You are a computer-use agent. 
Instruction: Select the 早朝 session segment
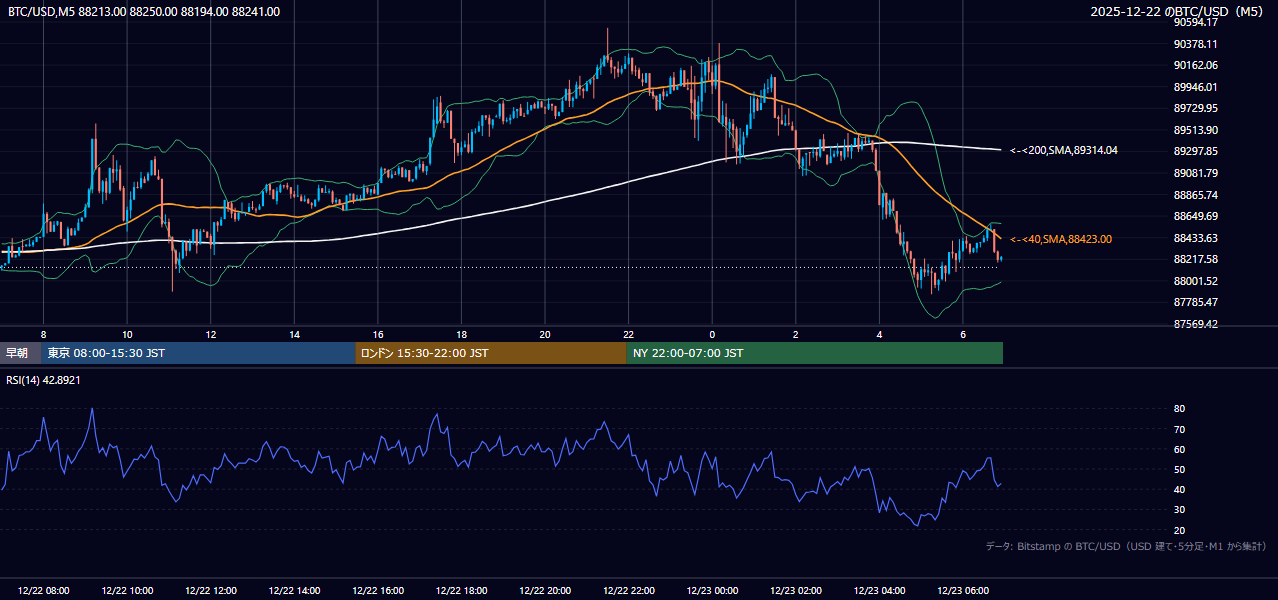(20, 353)
